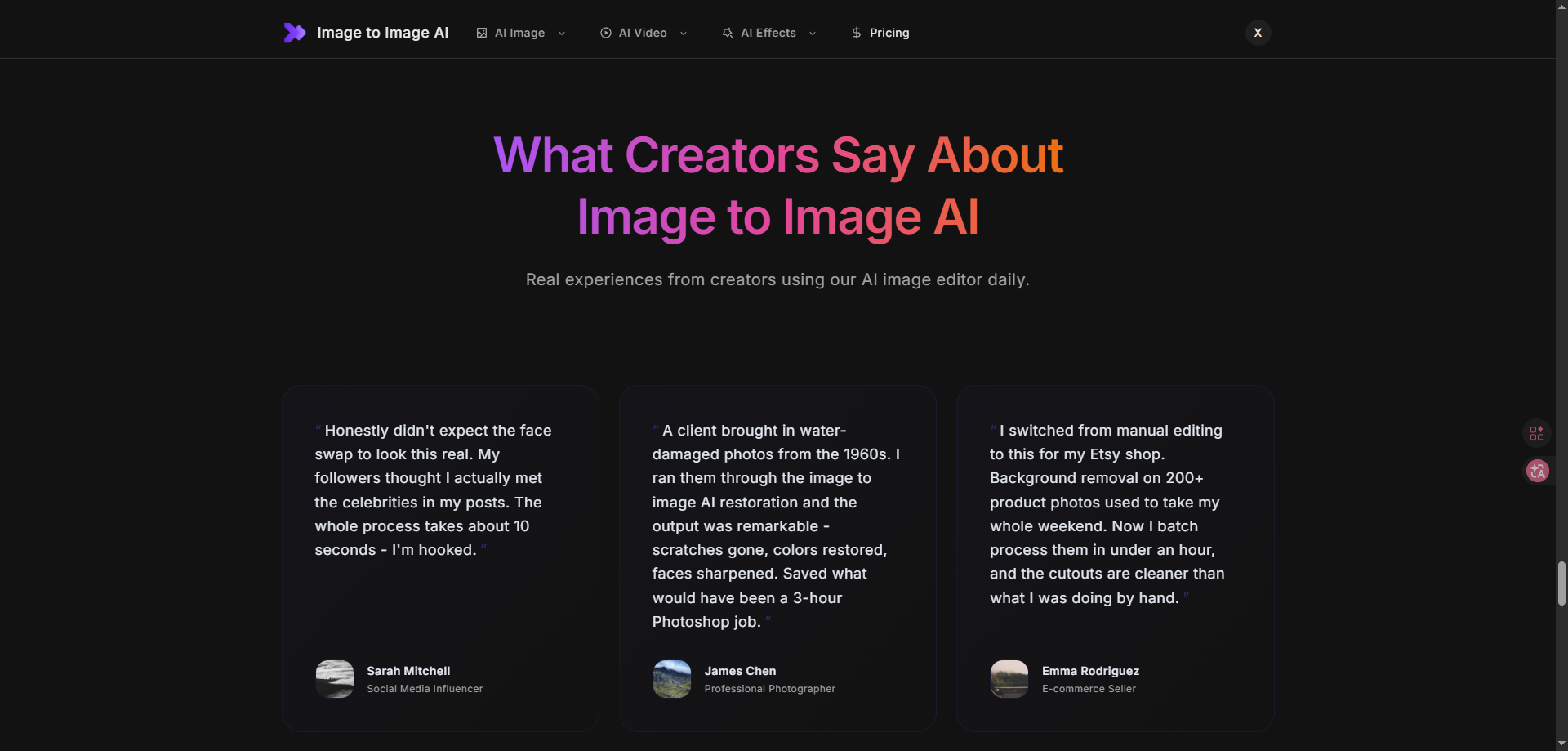Click the dollar-sign icon next to Pricing
This screenshot has width=1568, height=751.
click(856, 33)
